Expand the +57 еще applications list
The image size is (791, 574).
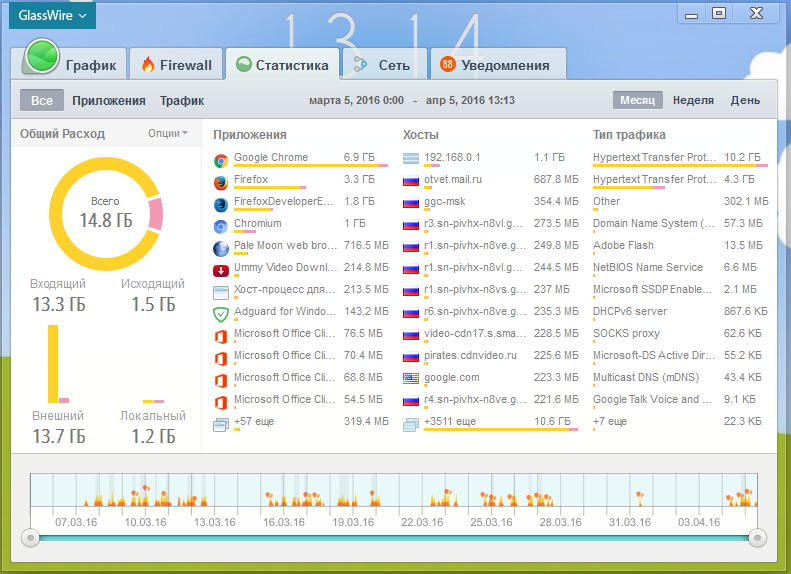tap(254, 421)
